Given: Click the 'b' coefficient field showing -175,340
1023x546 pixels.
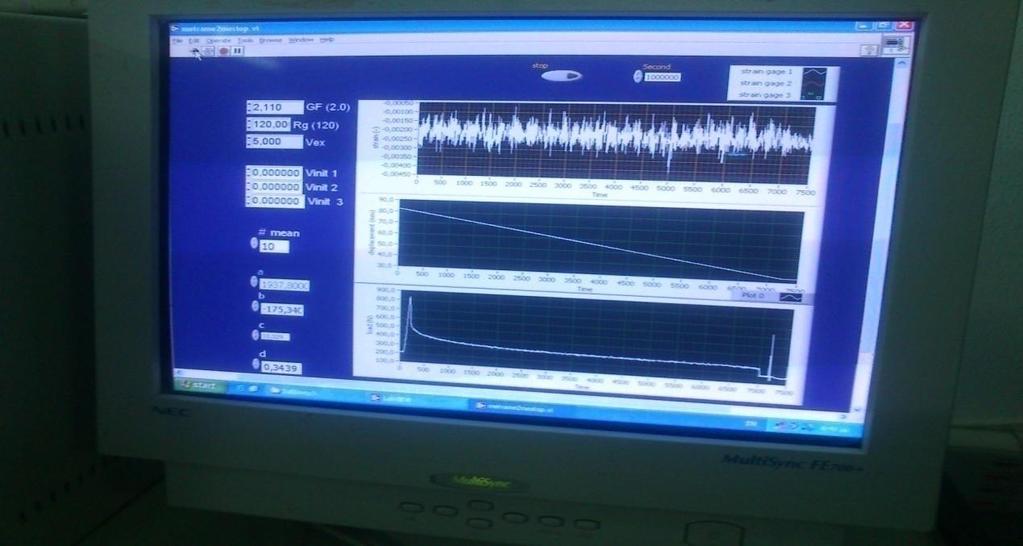Looking at the screenshot, I should (x=282, y=310).
